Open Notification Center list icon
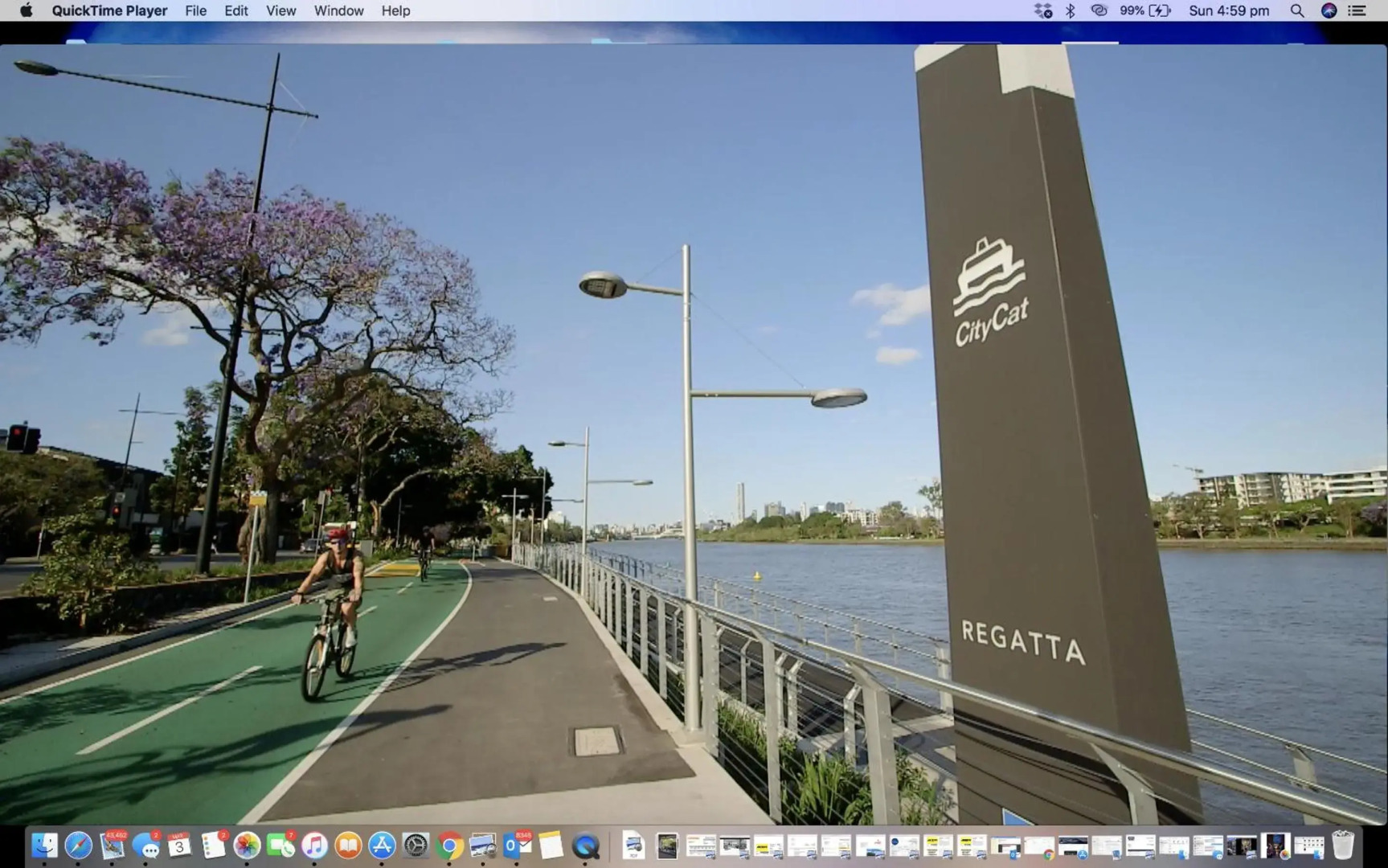This screenshot has height=868, width=1388. (x=1357, y=10)
